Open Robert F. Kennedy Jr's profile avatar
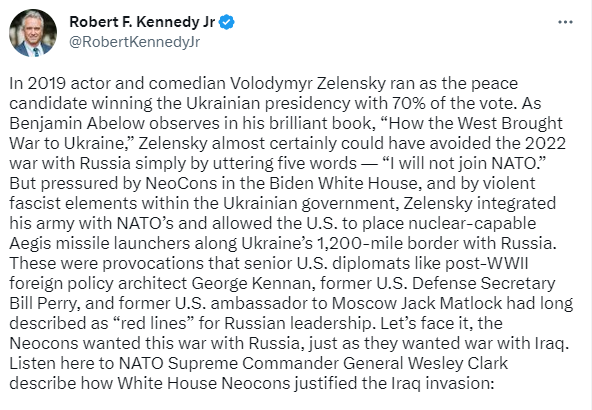Screen dimensions: 592x410 pyautogui.click(x=33, y=33)
